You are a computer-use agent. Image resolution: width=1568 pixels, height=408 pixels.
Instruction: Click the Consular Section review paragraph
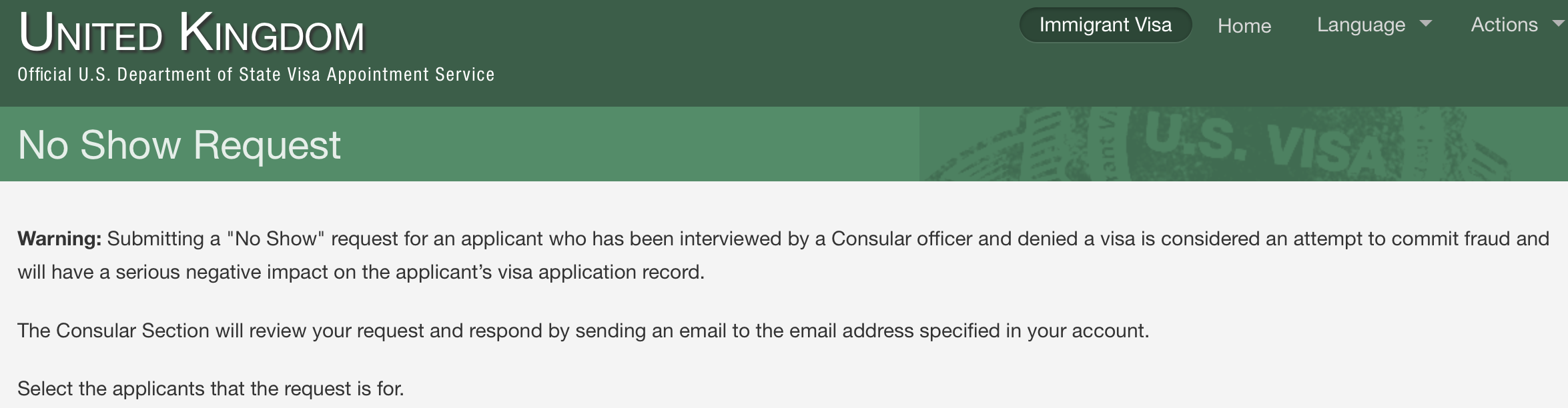point(583,331)
